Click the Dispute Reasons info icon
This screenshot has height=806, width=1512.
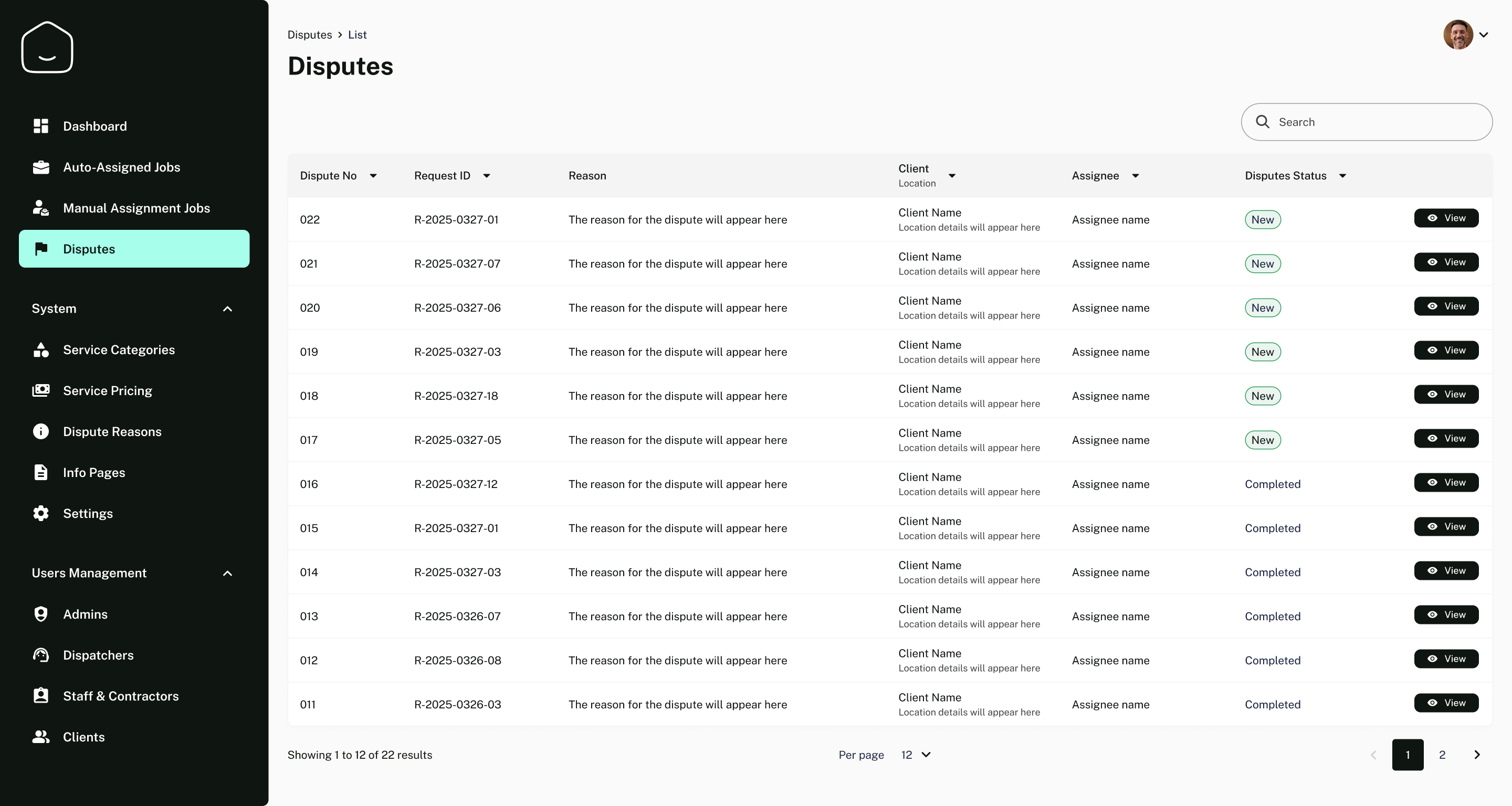[40, 432]
